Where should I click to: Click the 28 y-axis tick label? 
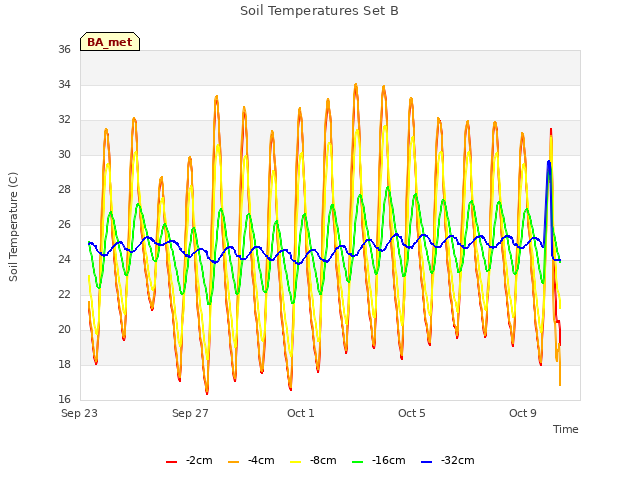(64, 189)
